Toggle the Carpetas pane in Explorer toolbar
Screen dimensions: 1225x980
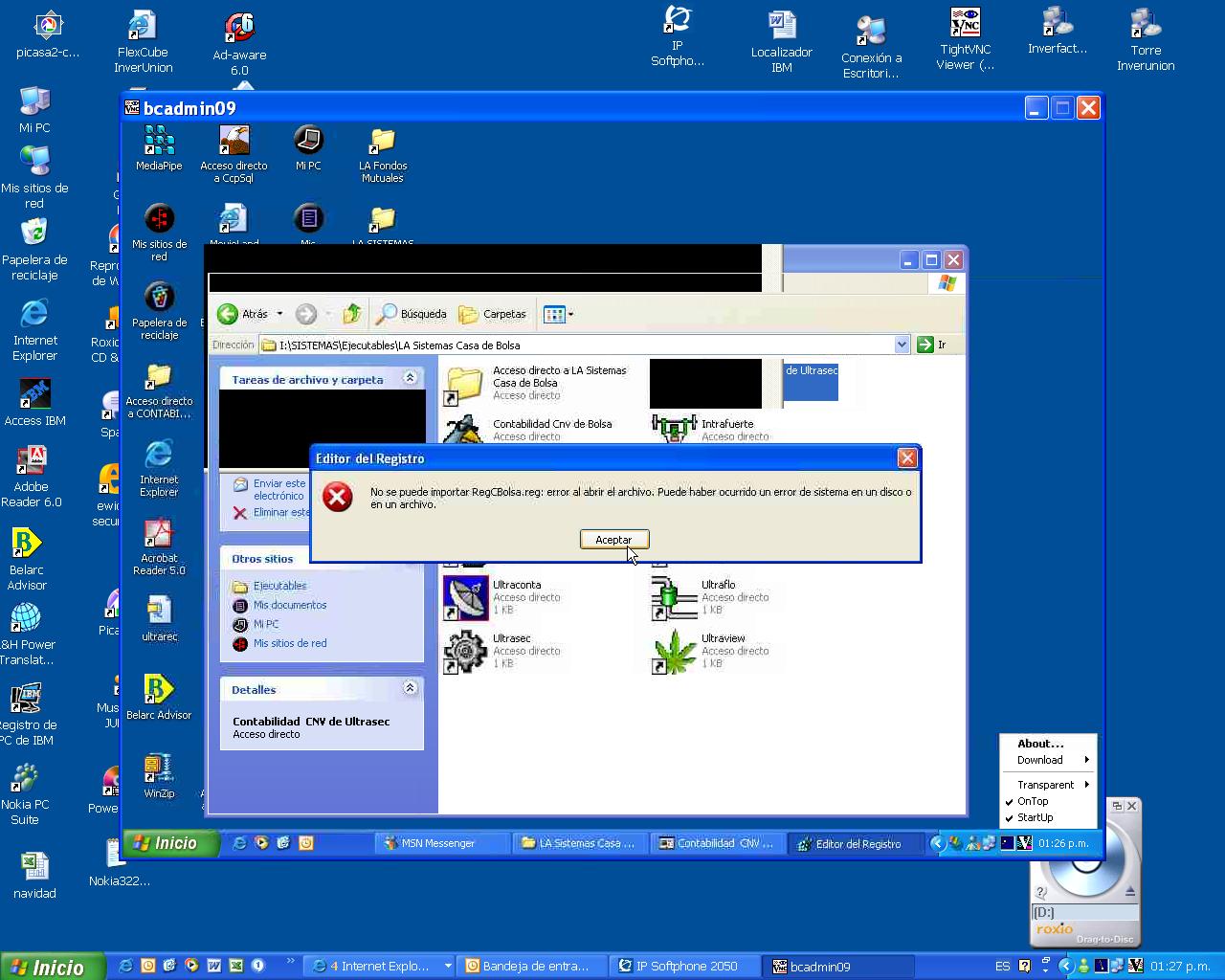(492, 314)
